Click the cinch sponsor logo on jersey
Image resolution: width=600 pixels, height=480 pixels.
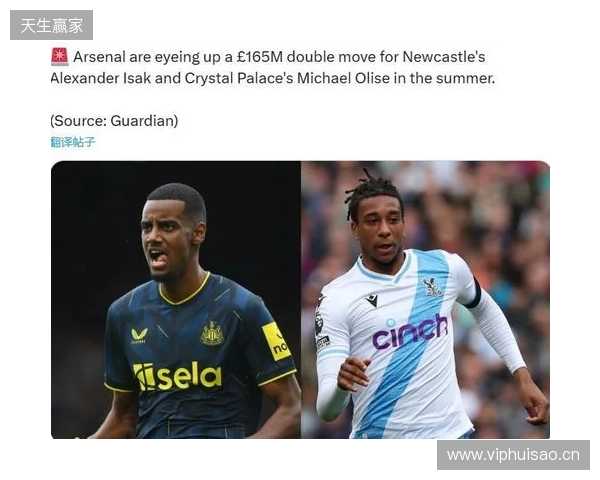point(410,332)
